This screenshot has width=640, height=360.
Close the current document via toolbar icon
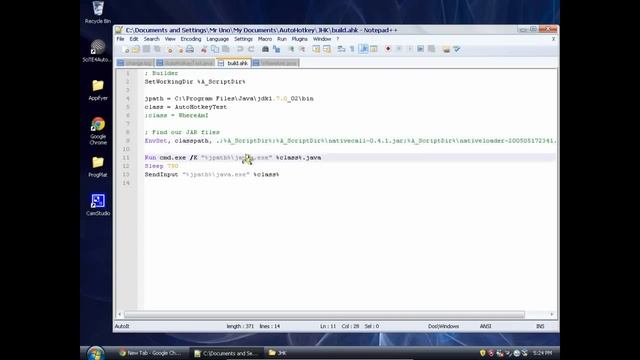coord(169,49)
